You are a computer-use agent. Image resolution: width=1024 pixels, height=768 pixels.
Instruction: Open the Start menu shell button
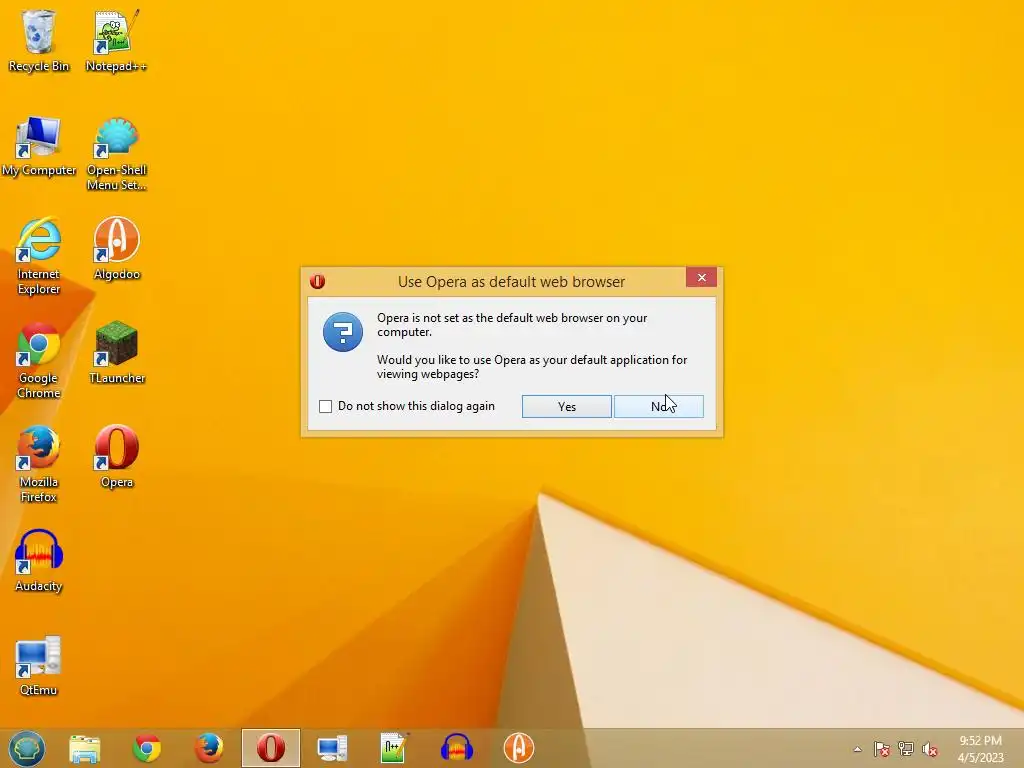(27, 748)
